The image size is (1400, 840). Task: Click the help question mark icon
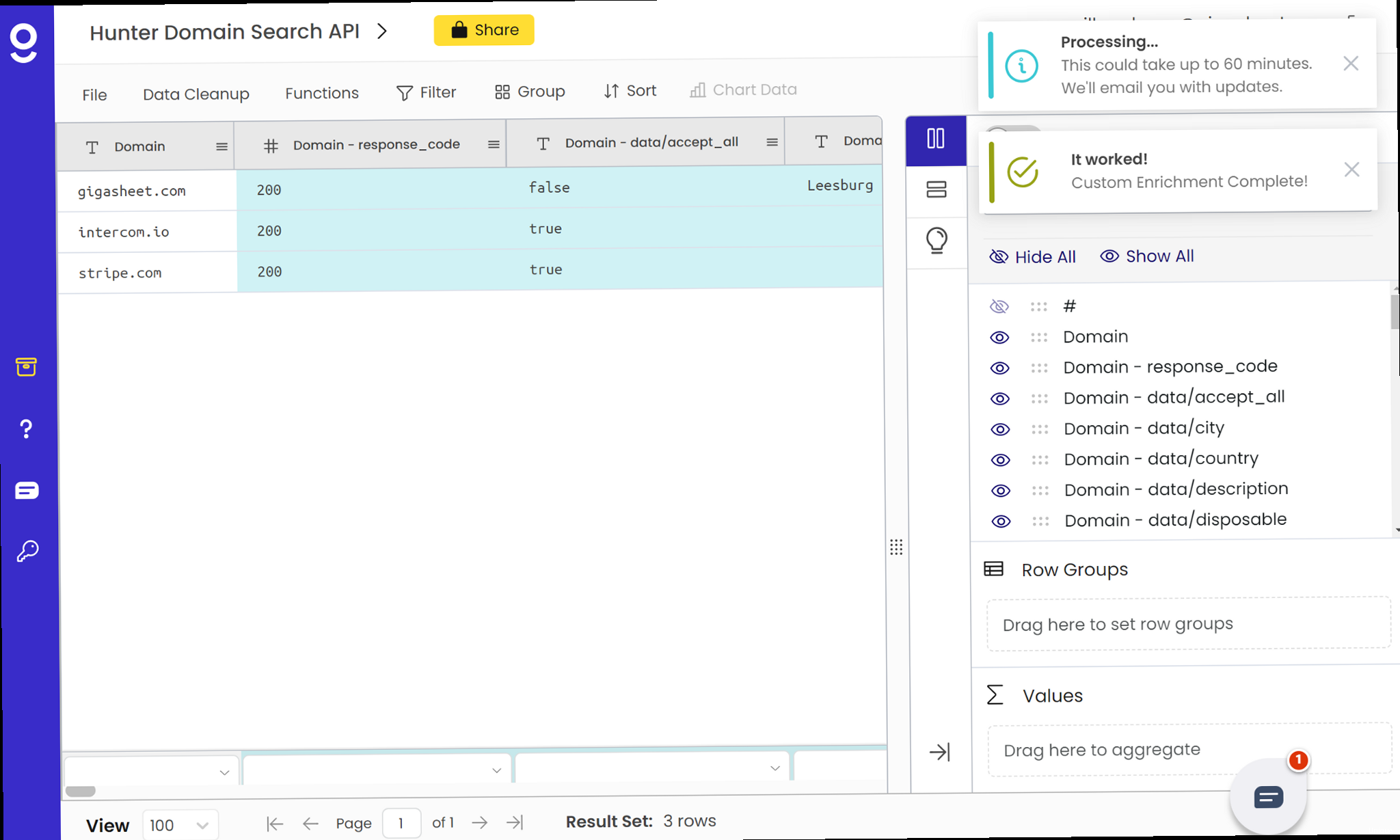pyautogui.click(x=26, y=429)
